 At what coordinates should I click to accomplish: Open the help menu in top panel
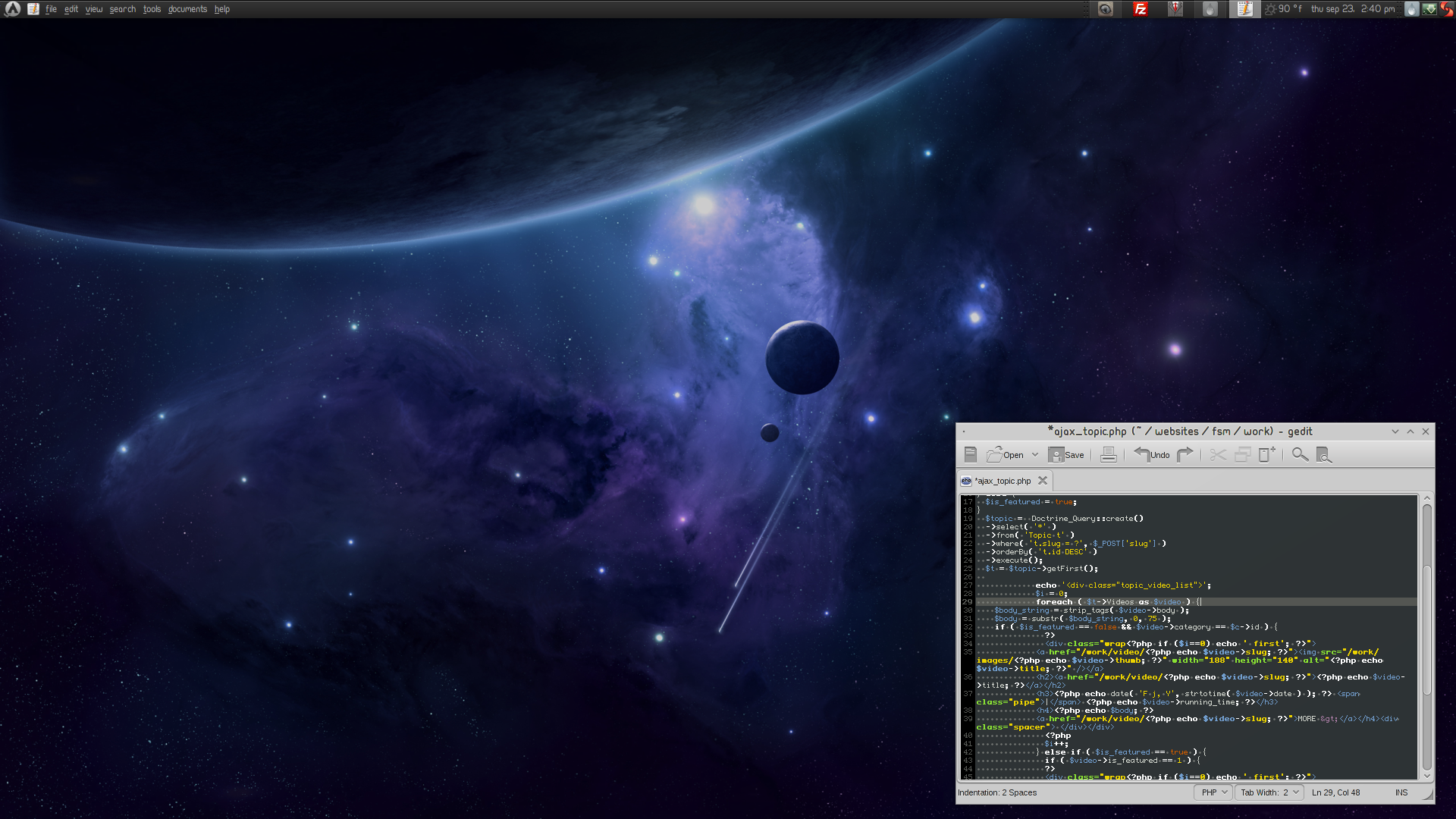pyautogui.click(x=221, y=9)
